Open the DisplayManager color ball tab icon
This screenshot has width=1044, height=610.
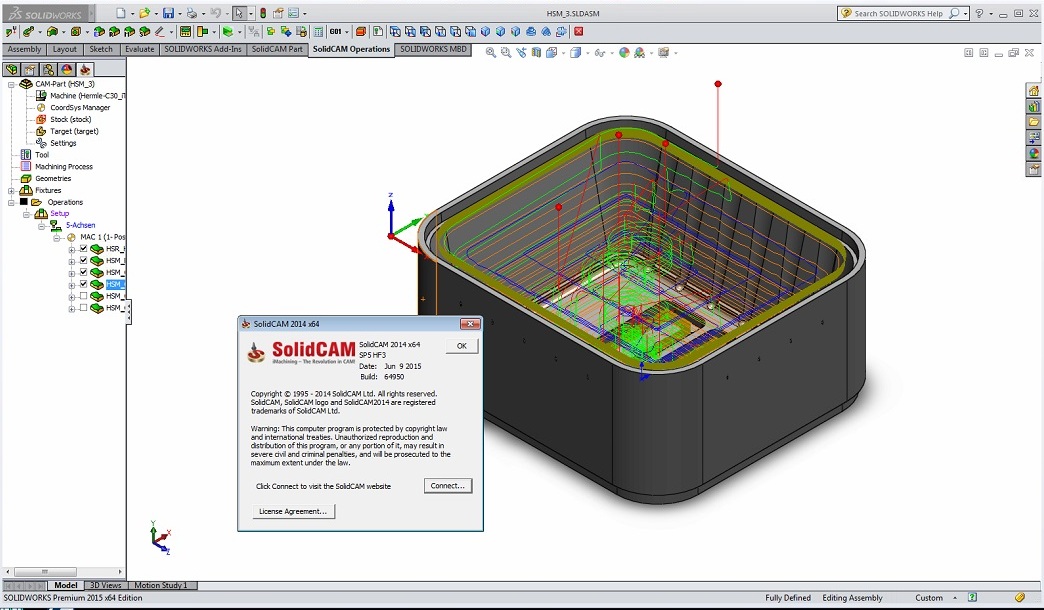(67, 69)
